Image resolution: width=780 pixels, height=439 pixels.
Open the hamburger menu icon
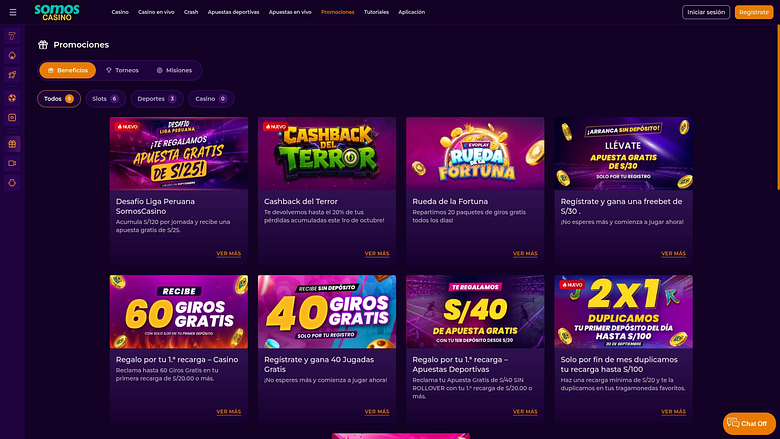(13, 12)
